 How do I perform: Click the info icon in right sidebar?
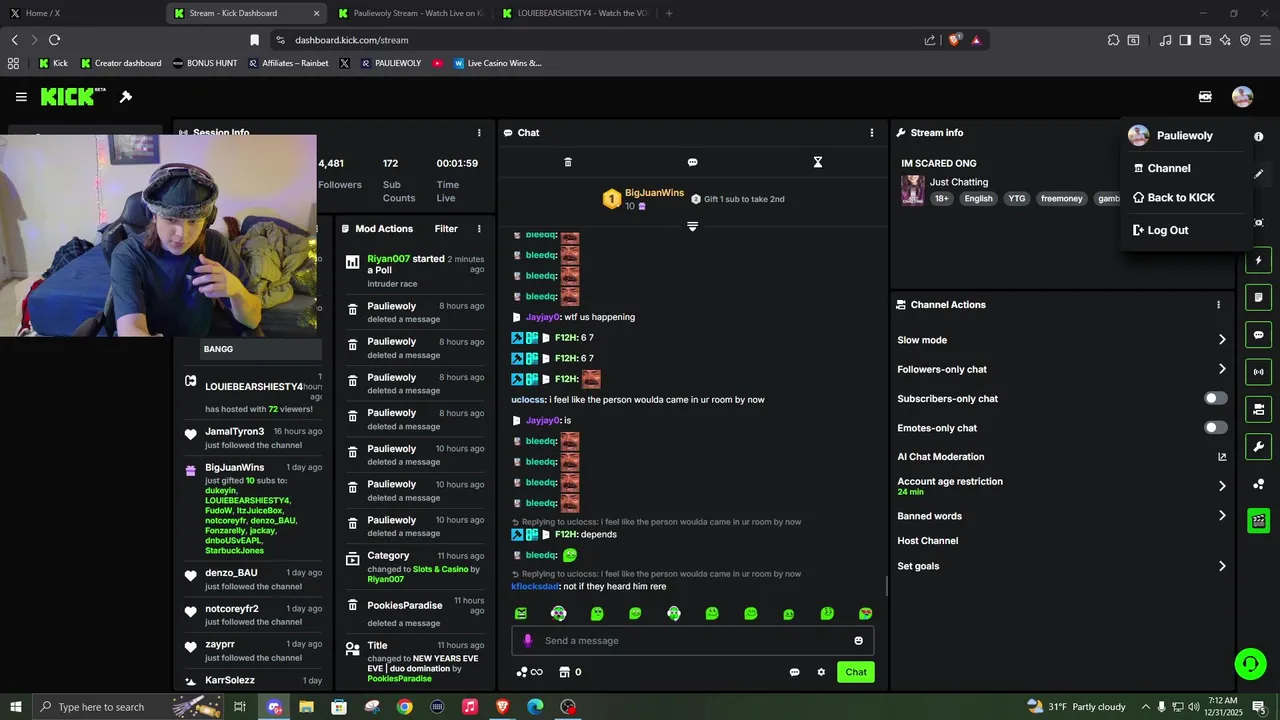(1259, 137)
